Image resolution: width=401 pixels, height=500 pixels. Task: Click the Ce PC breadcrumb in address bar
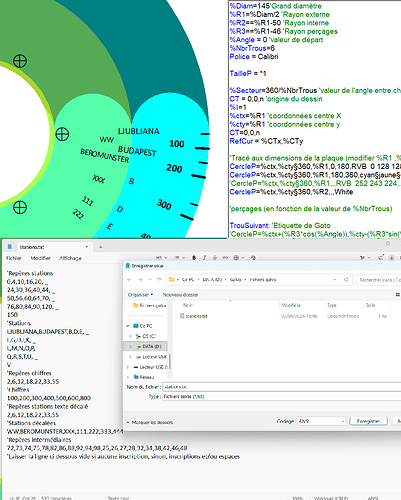(188, 280)
